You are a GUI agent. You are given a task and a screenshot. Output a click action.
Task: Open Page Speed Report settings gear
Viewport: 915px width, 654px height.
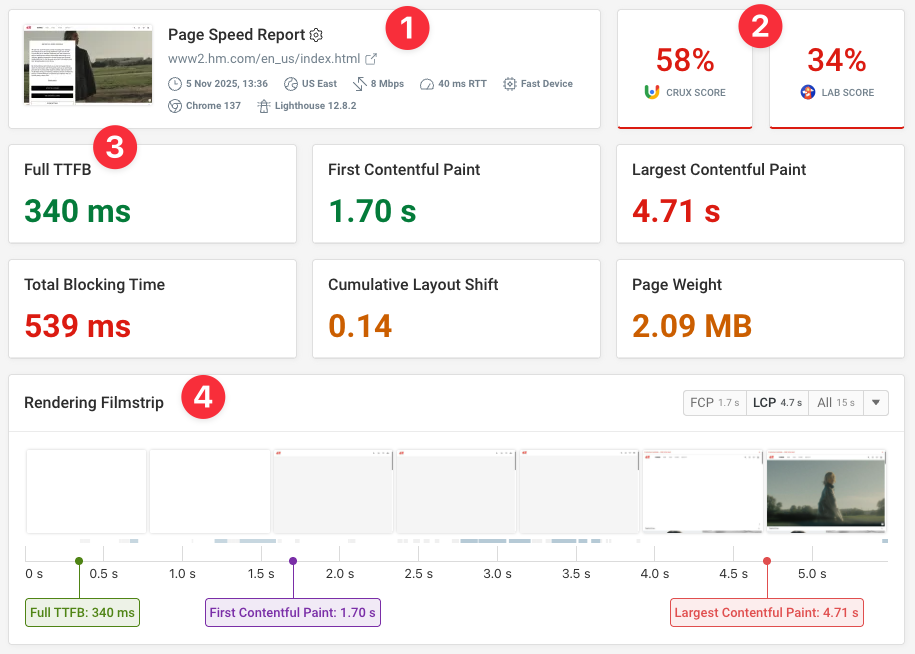(x=316, y=34)
